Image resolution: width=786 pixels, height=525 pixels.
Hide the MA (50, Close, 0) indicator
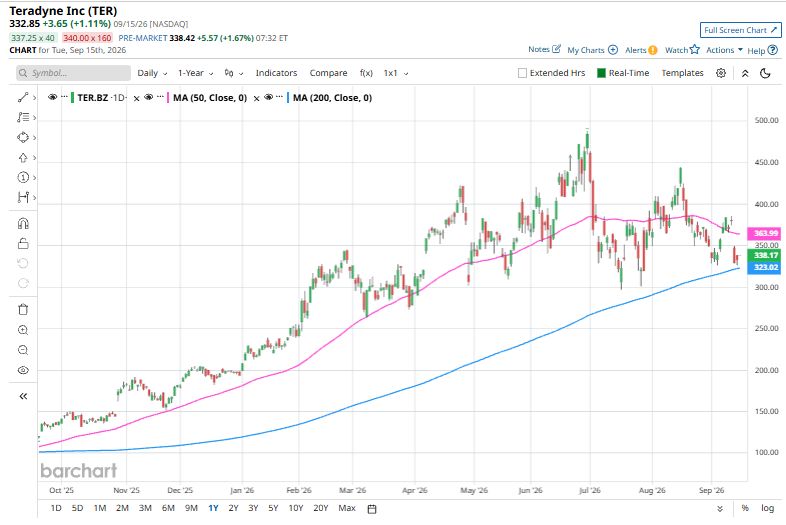148,97
